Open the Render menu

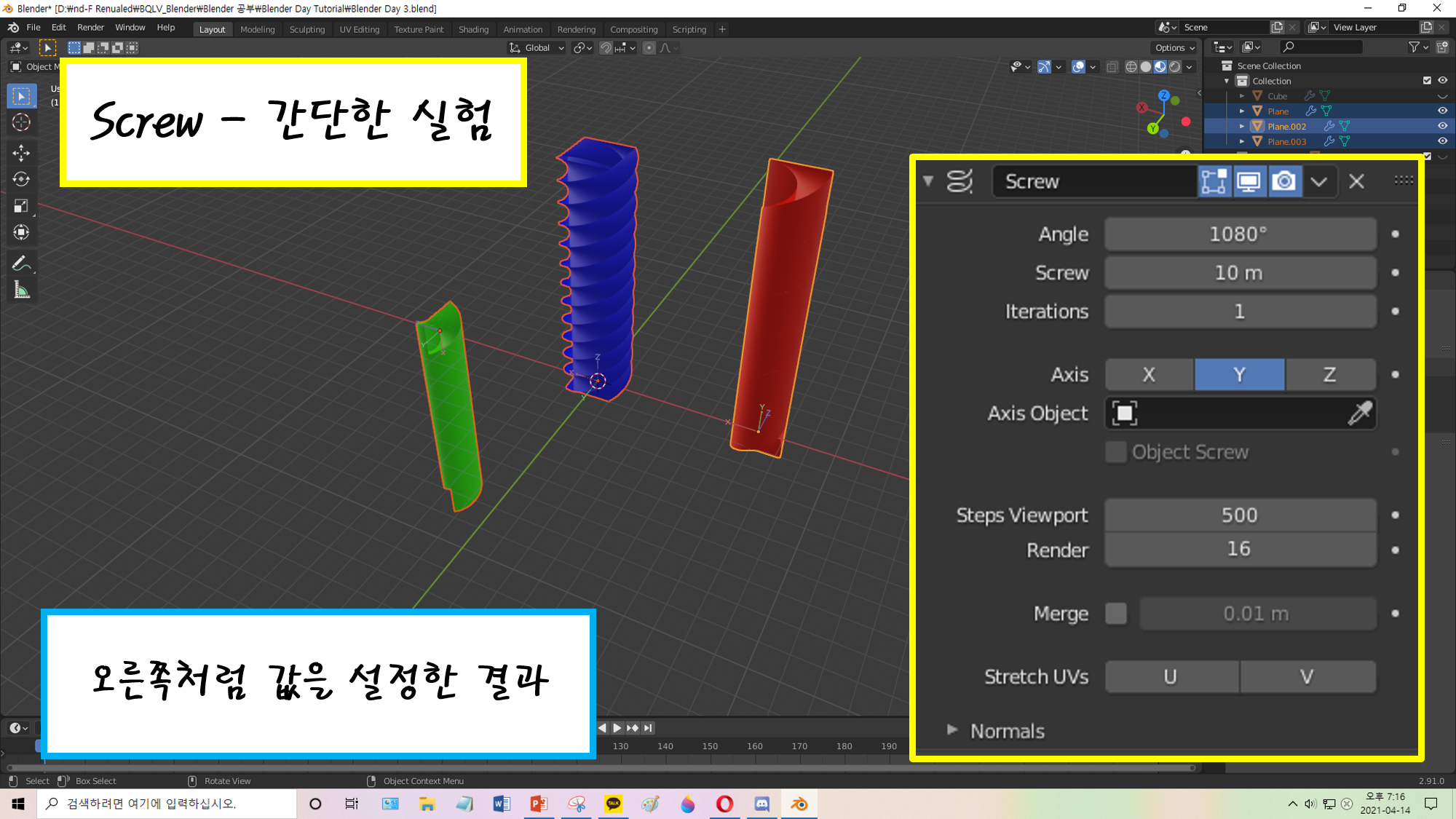(90, 28)
